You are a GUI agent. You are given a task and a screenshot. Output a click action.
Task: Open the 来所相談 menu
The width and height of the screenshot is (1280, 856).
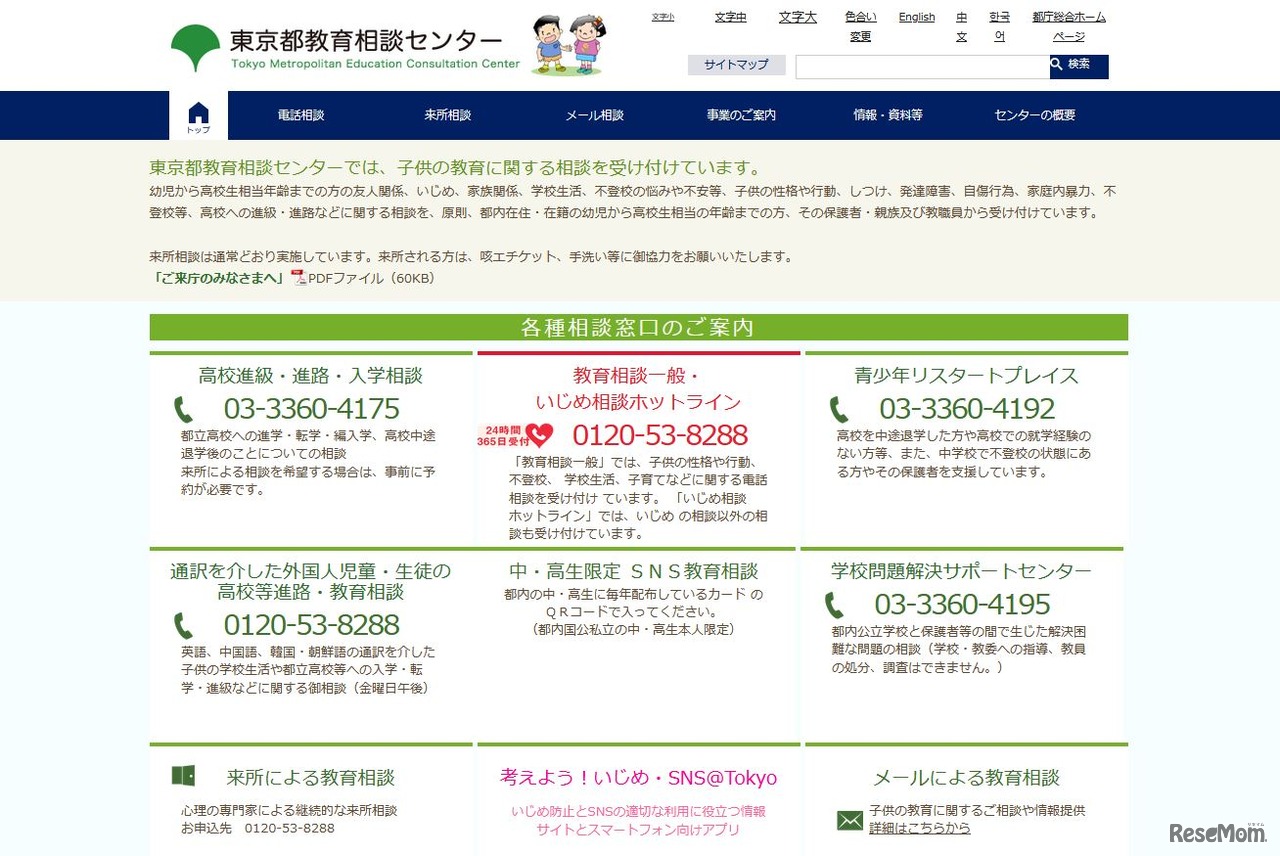[x=447, y=115]
